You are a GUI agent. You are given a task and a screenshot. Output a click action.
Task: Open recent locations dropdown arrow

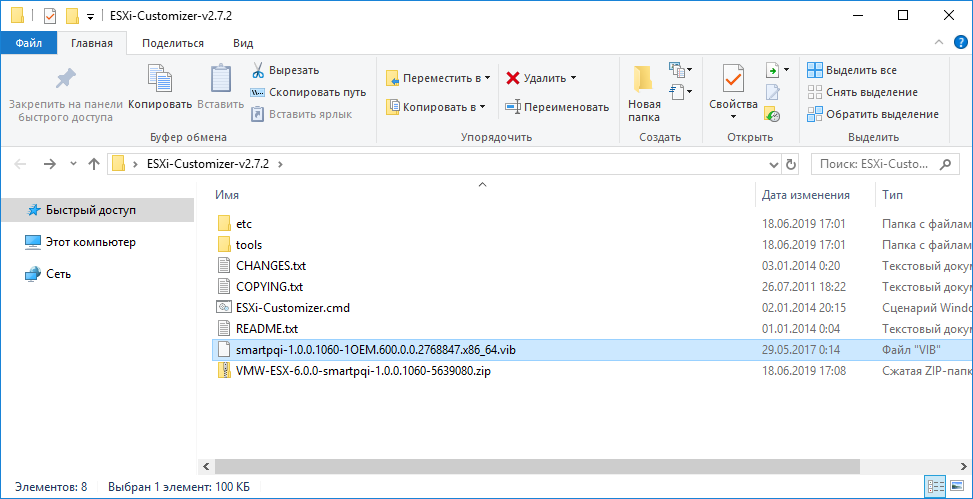coord(73,164)
